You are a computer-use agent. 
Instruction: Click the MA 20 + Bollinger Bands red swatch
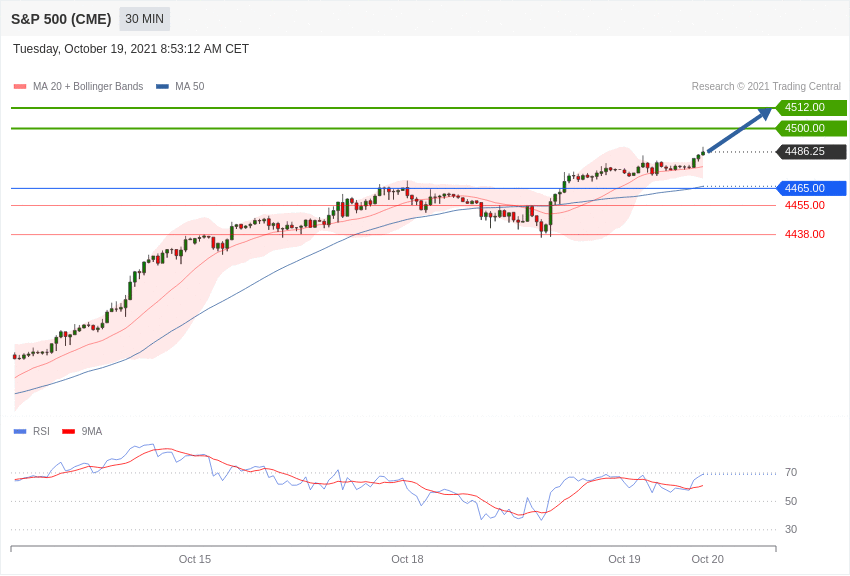click(20, 87)
